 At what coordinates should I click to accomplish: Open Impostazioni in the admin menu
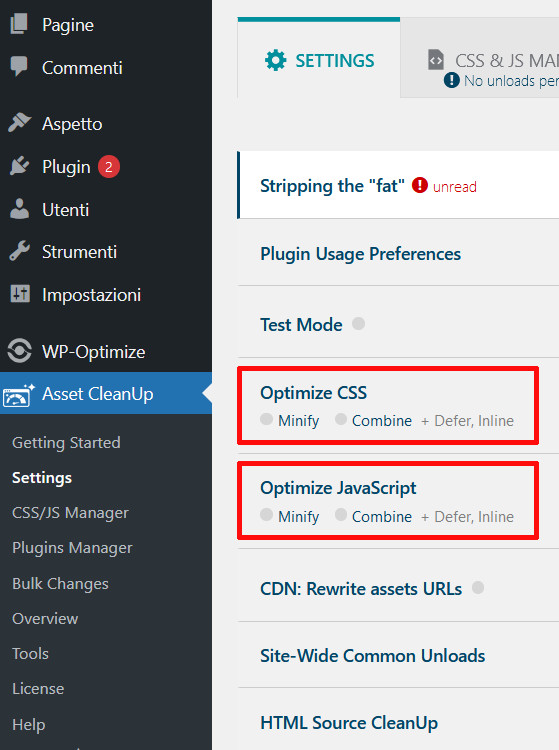[106, 295]
